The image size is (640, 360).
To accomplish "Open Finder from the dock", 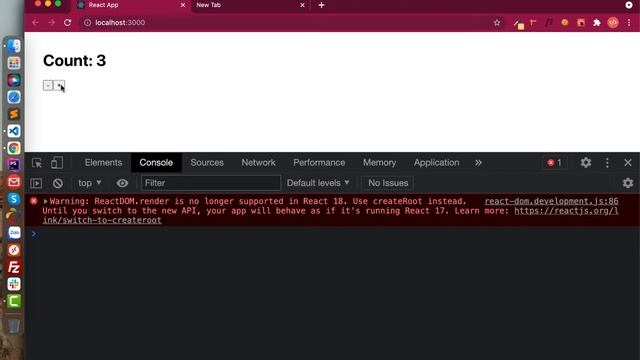I will (x=14, y=46).
